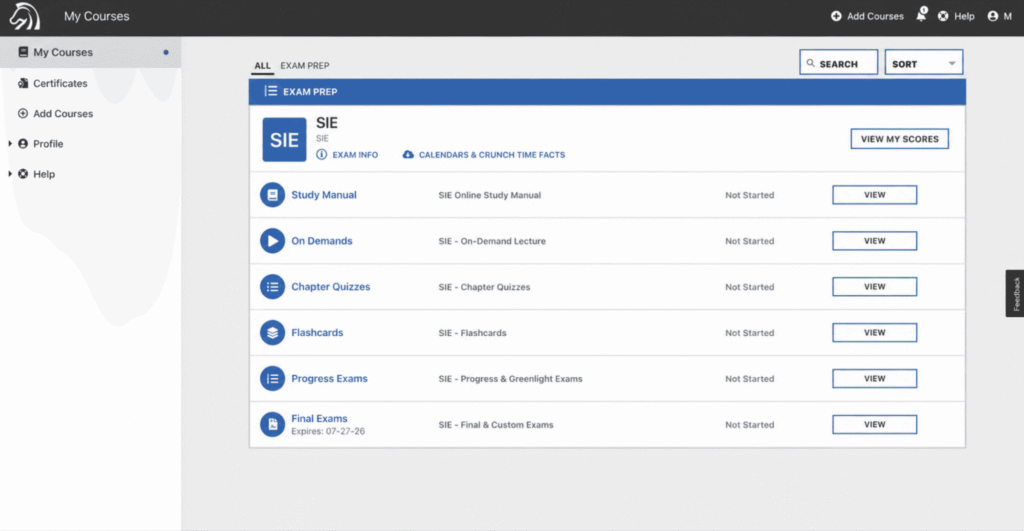
Task: Click the Add Courses plus icon in header
Action: [x=836, y=16]
